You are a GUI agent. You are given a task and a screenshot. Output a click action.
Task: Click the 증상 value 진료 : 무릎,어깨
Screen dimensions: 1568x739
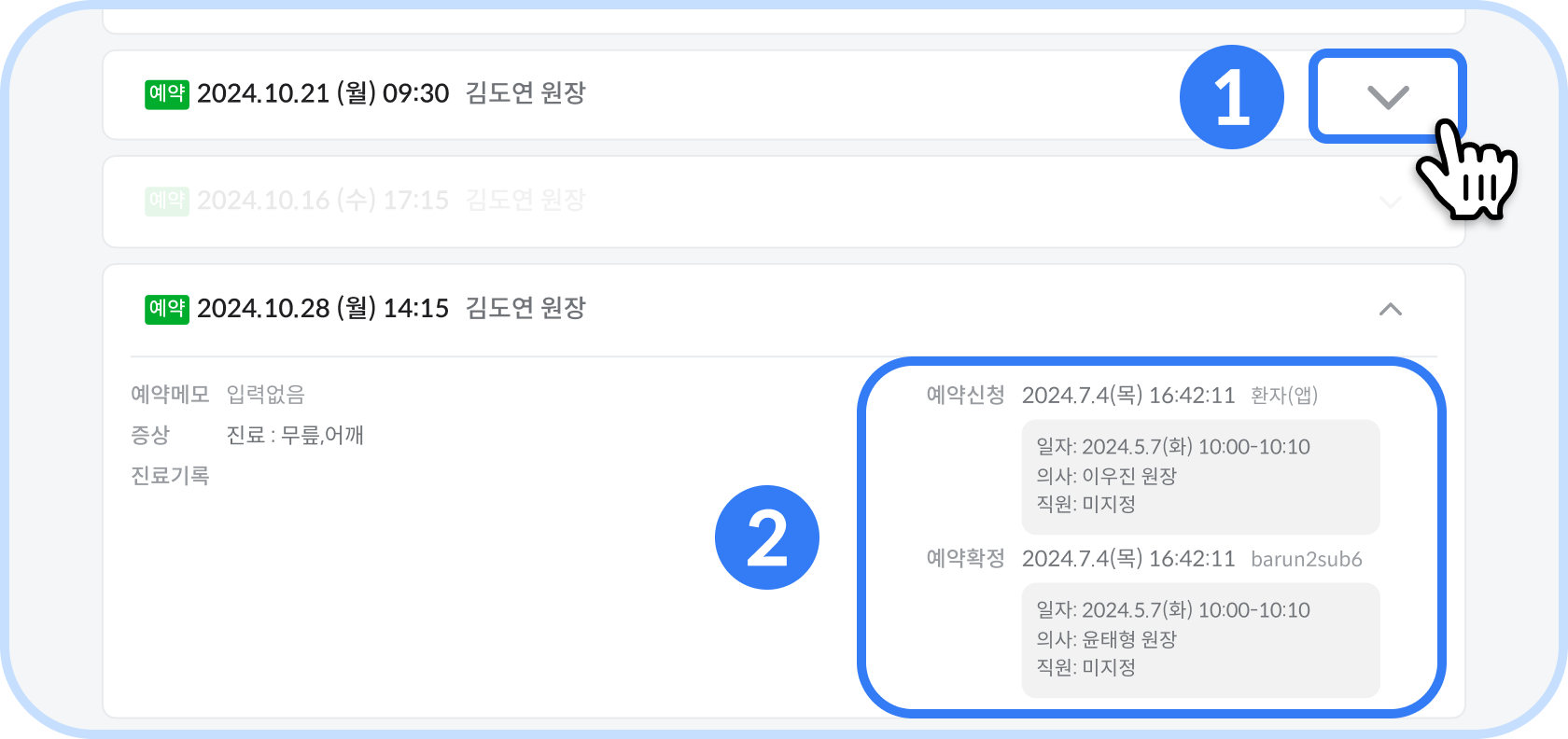point(295,435)
